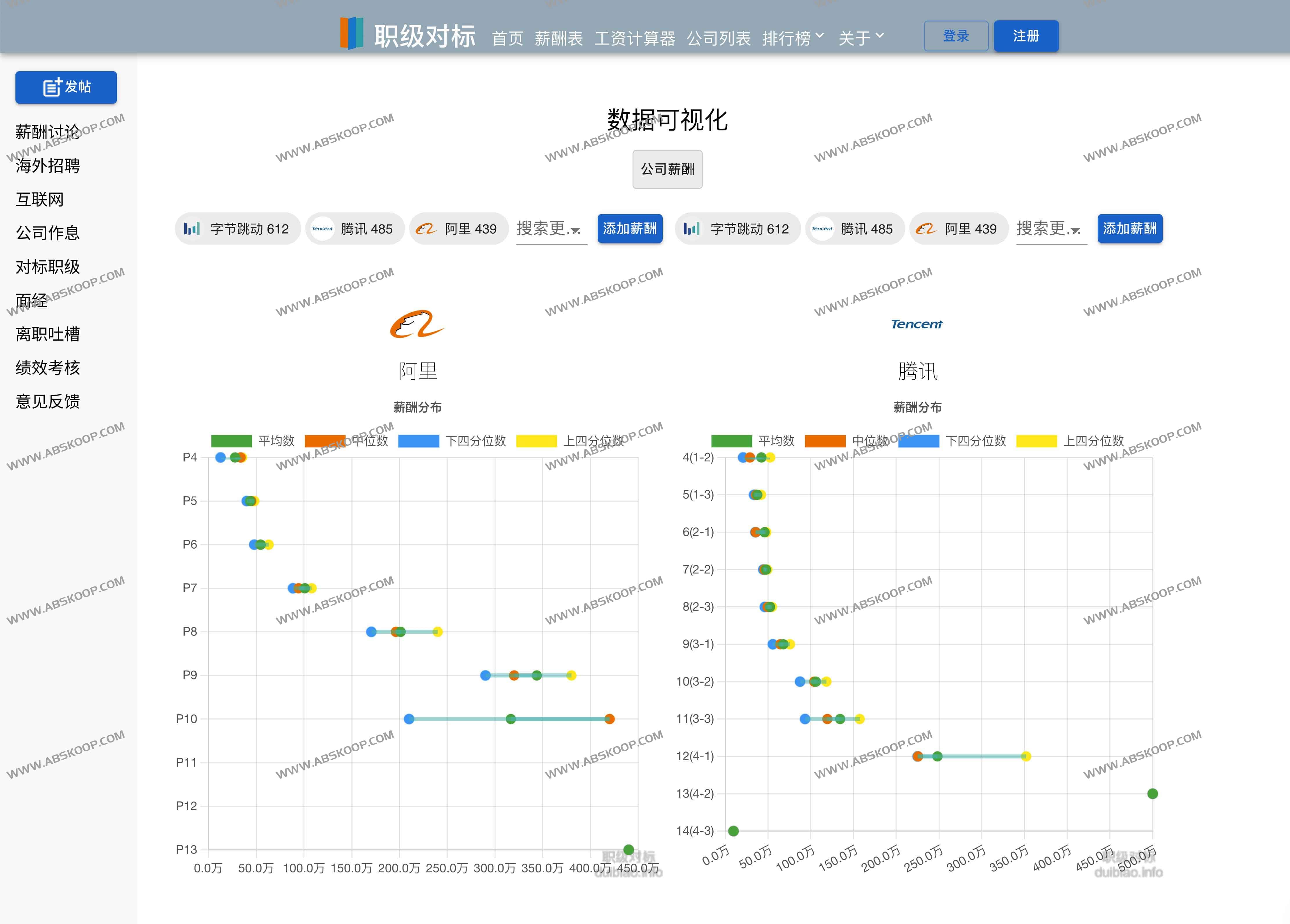Screen dimensions: 1290x924
Task: Click 中位数 orange swatch in Tencent legend
Action: 825,441
